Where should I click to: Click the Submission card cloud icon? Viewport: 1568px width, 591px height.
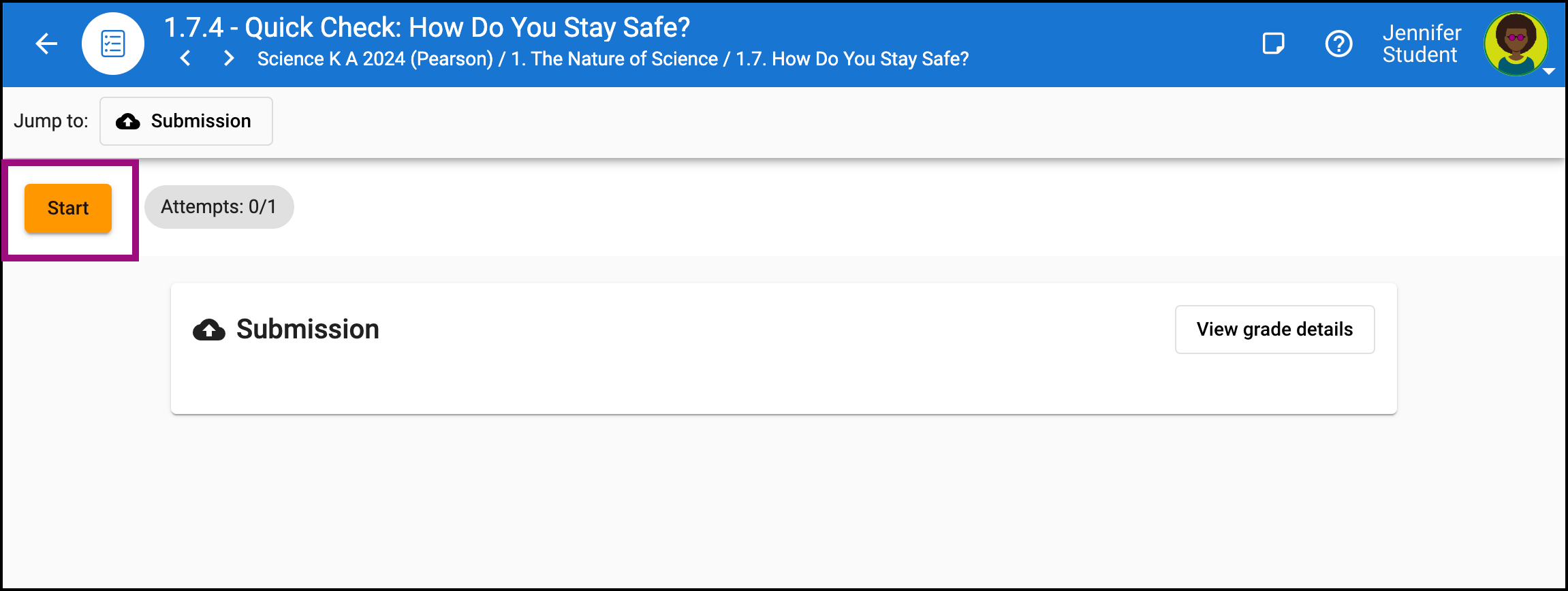(x=209, y=330)
